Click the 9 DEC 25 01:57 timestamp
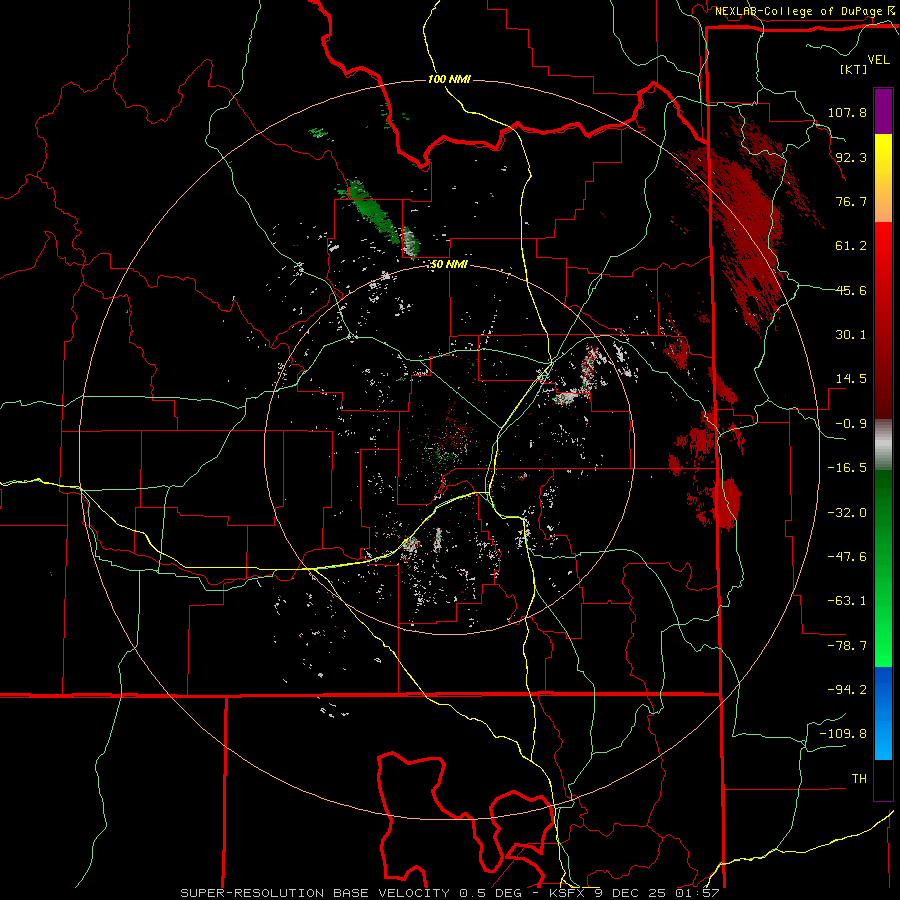 click(657, 893)
